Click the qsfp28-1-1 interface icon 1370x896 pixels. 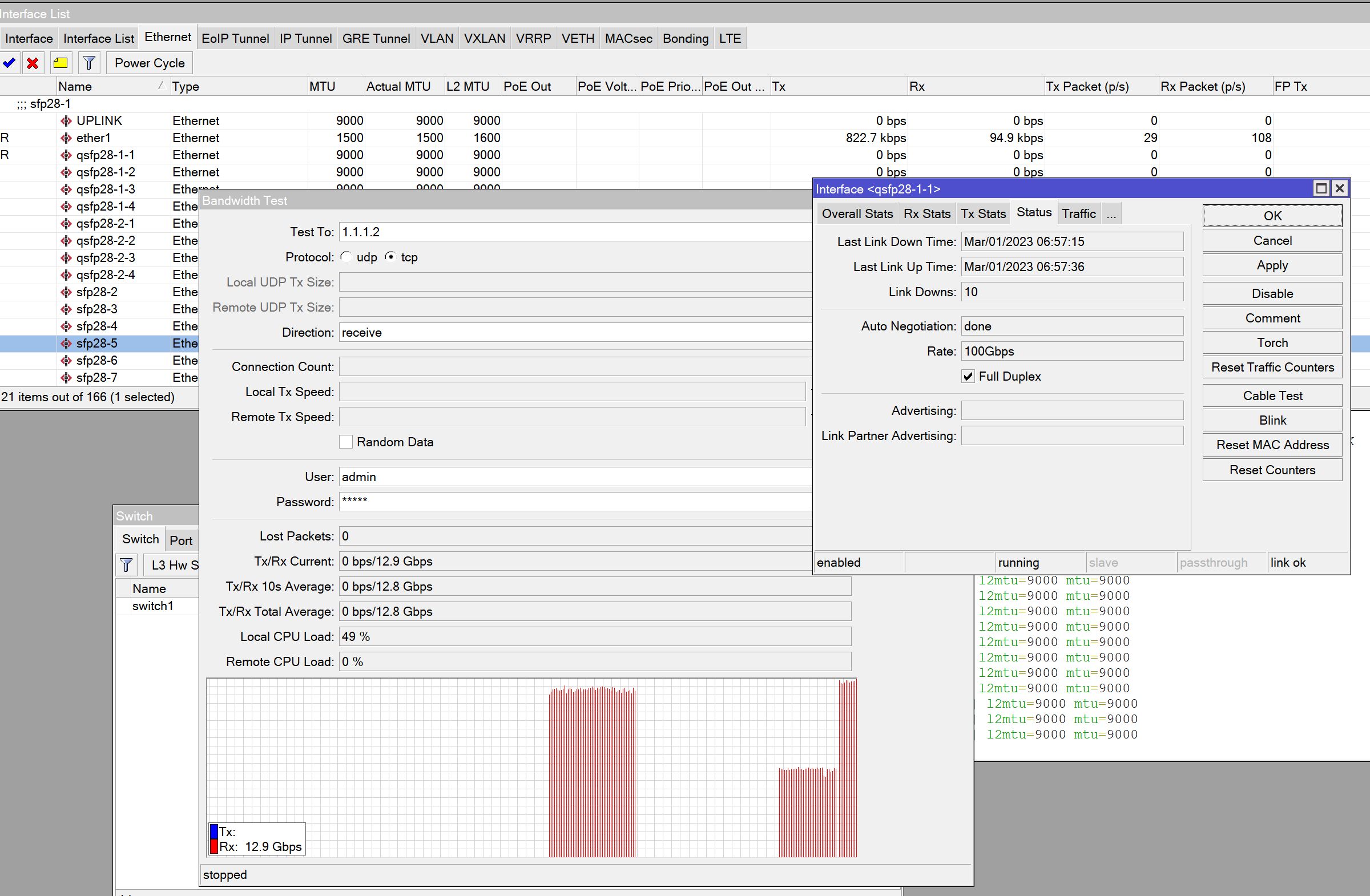pyautogui.click(x=66, y=155)
